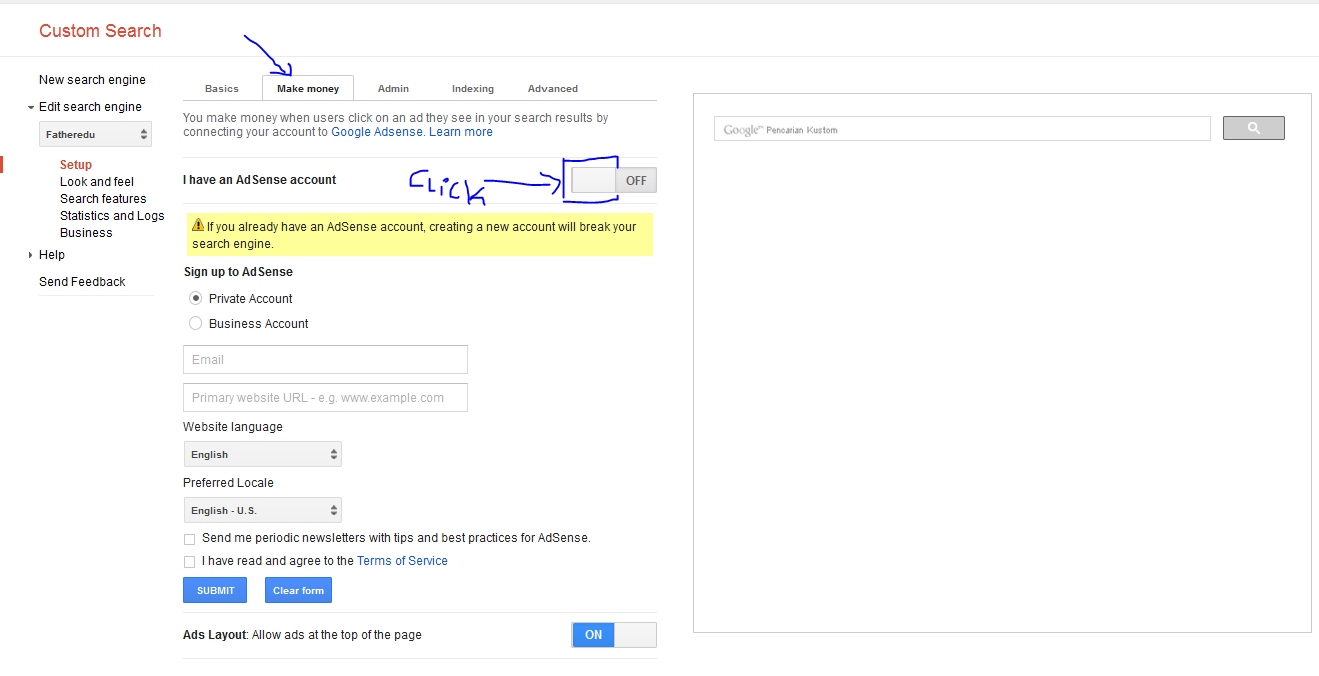1319x676 pixels.
Task: Toggle the Ads Layout ON switch
Action: click(x=614, y=635)
